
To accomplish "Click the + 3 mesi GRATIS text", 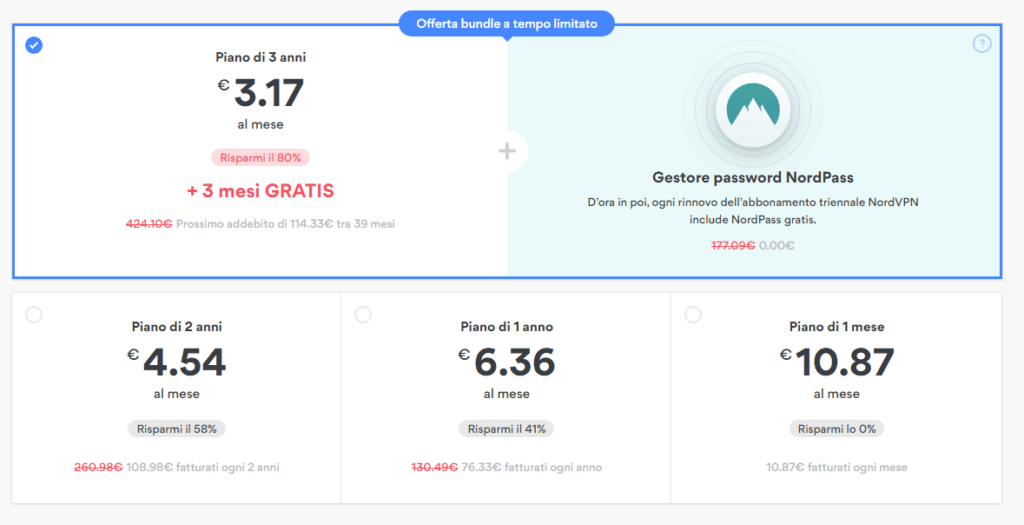I will (261, 191).
